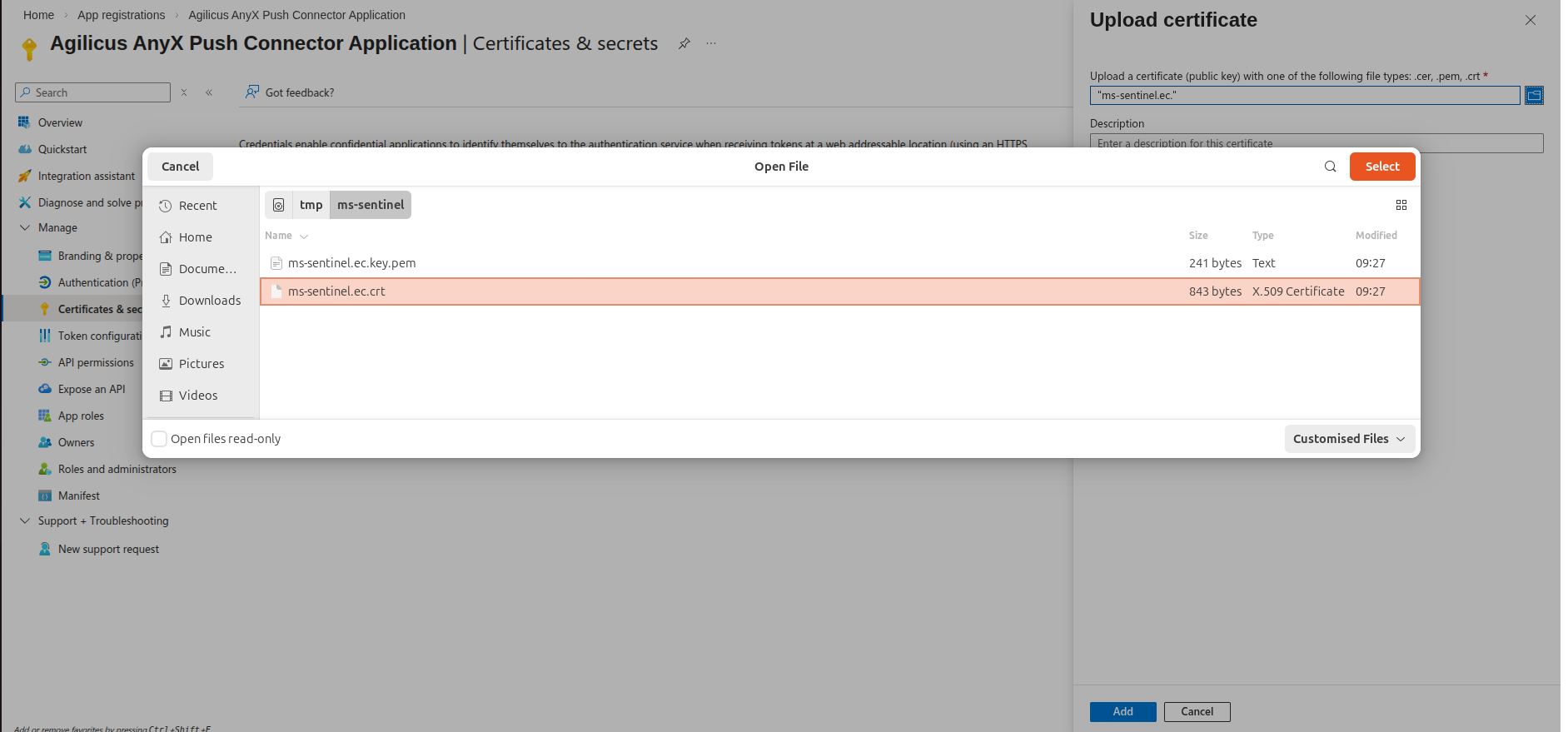Cancel the Open File dialog

click(181, 167)
